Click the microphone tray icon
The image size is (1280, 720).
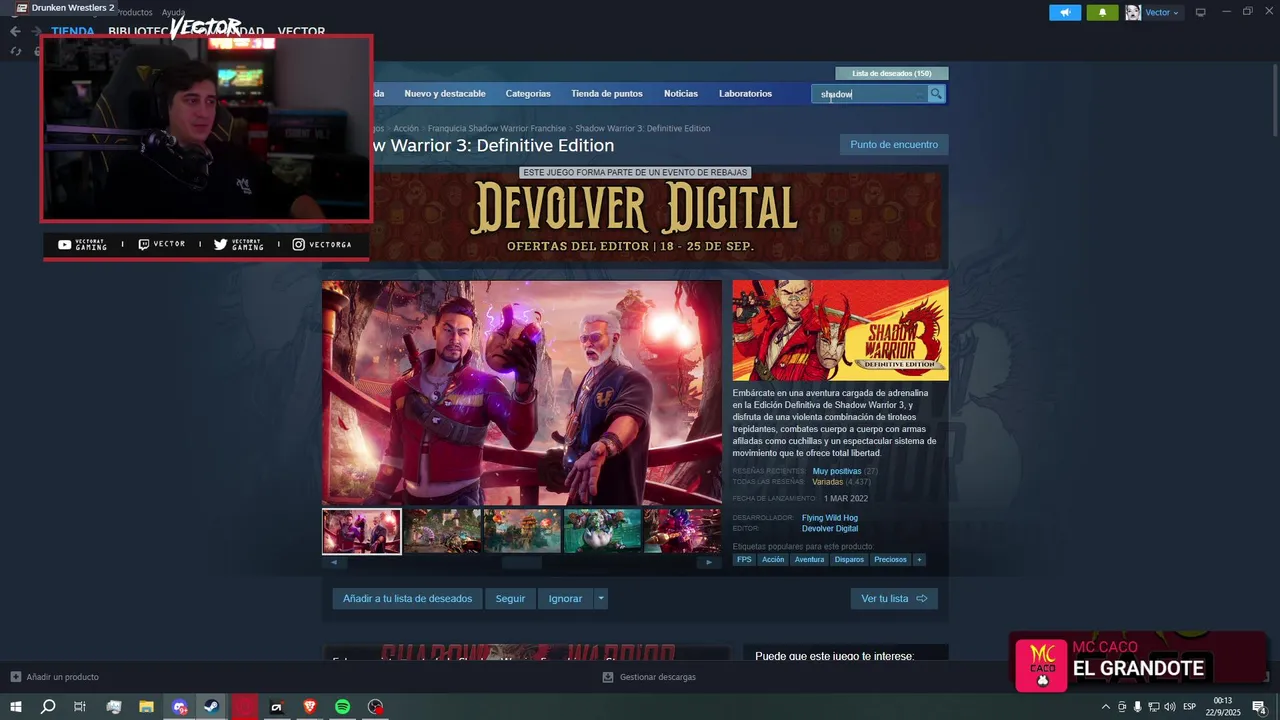pos(1137,707)
